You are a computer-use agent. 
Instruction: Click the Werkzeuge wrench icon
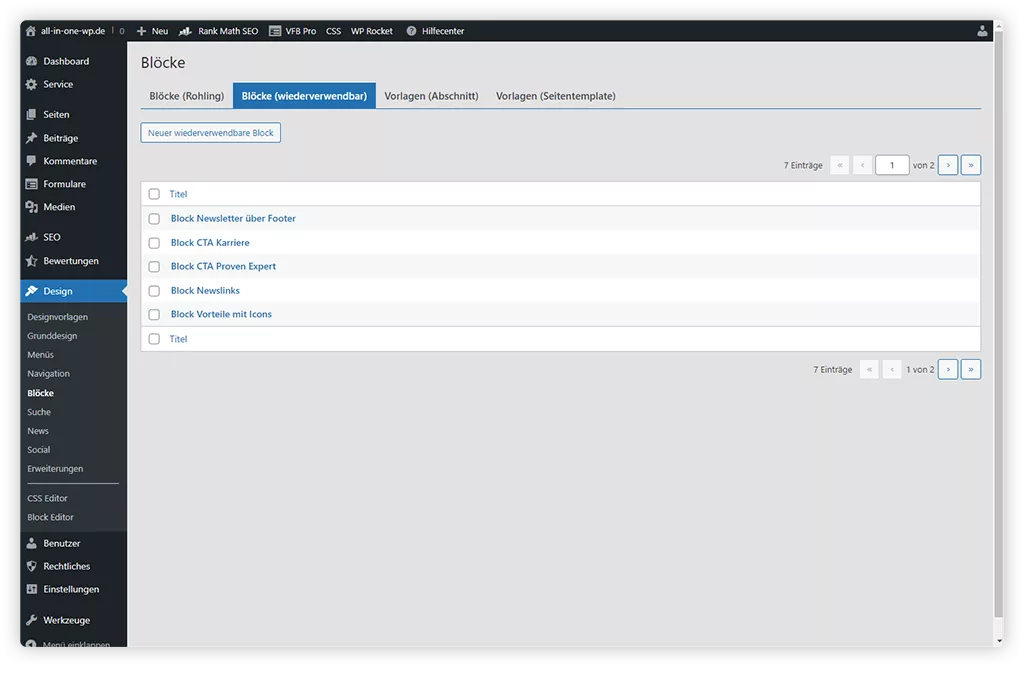pyautogui.click(x=32, y=620)
